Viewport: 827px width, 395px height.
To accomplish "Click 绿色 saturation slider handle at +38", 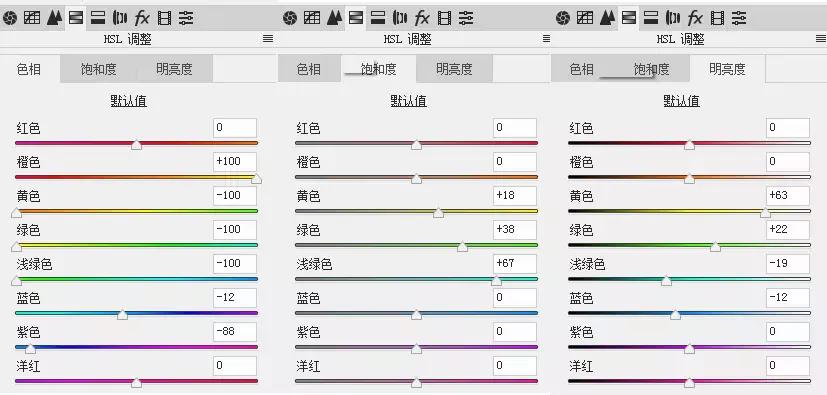I will 463,247.
